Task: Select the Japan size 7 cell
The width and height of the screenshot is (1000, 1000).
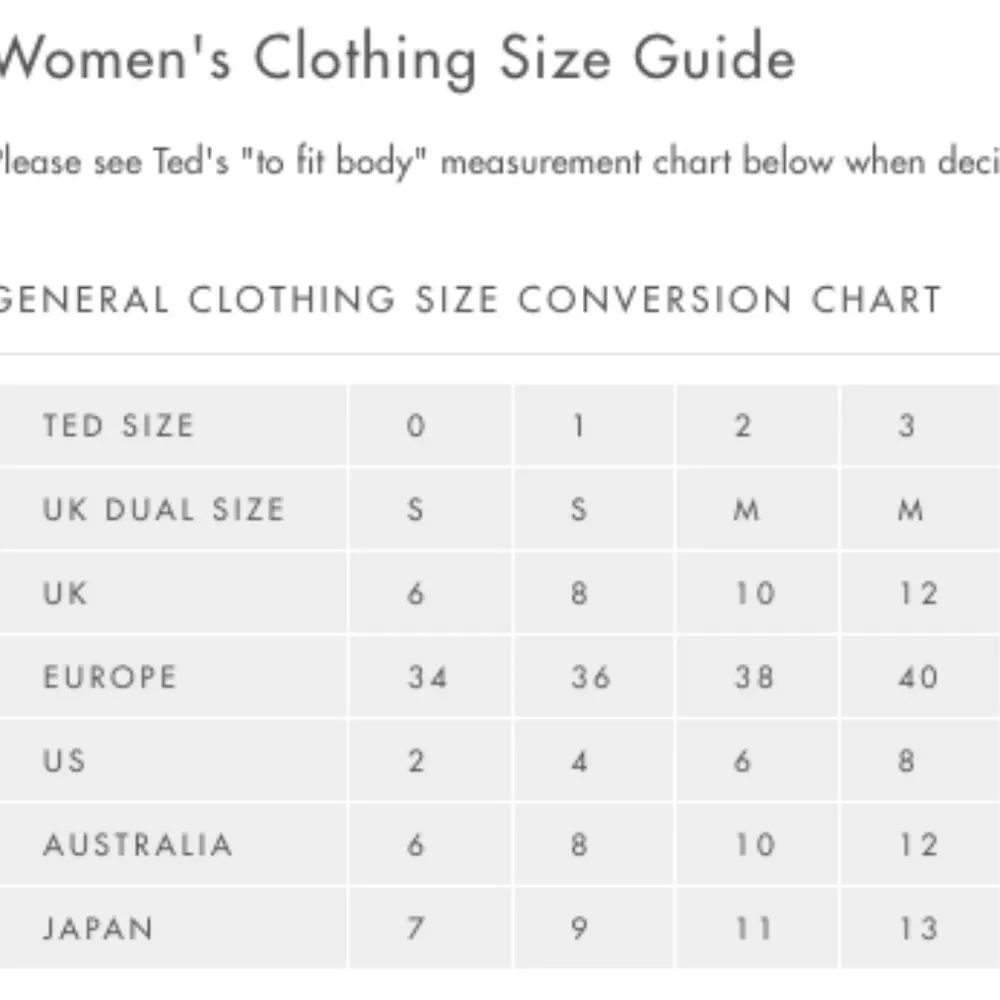Action: click(x=416, y=928)
